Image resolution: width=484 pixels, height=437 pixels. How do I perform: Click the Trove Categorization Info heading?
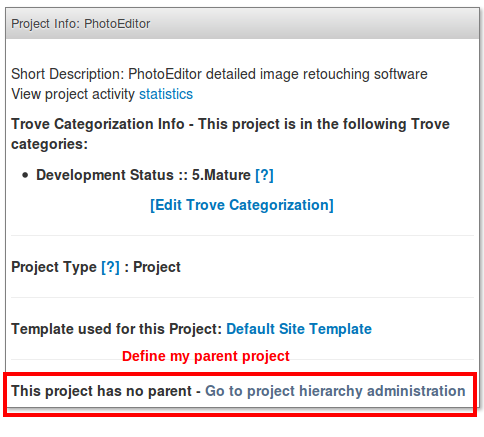[x=230, y=134]
